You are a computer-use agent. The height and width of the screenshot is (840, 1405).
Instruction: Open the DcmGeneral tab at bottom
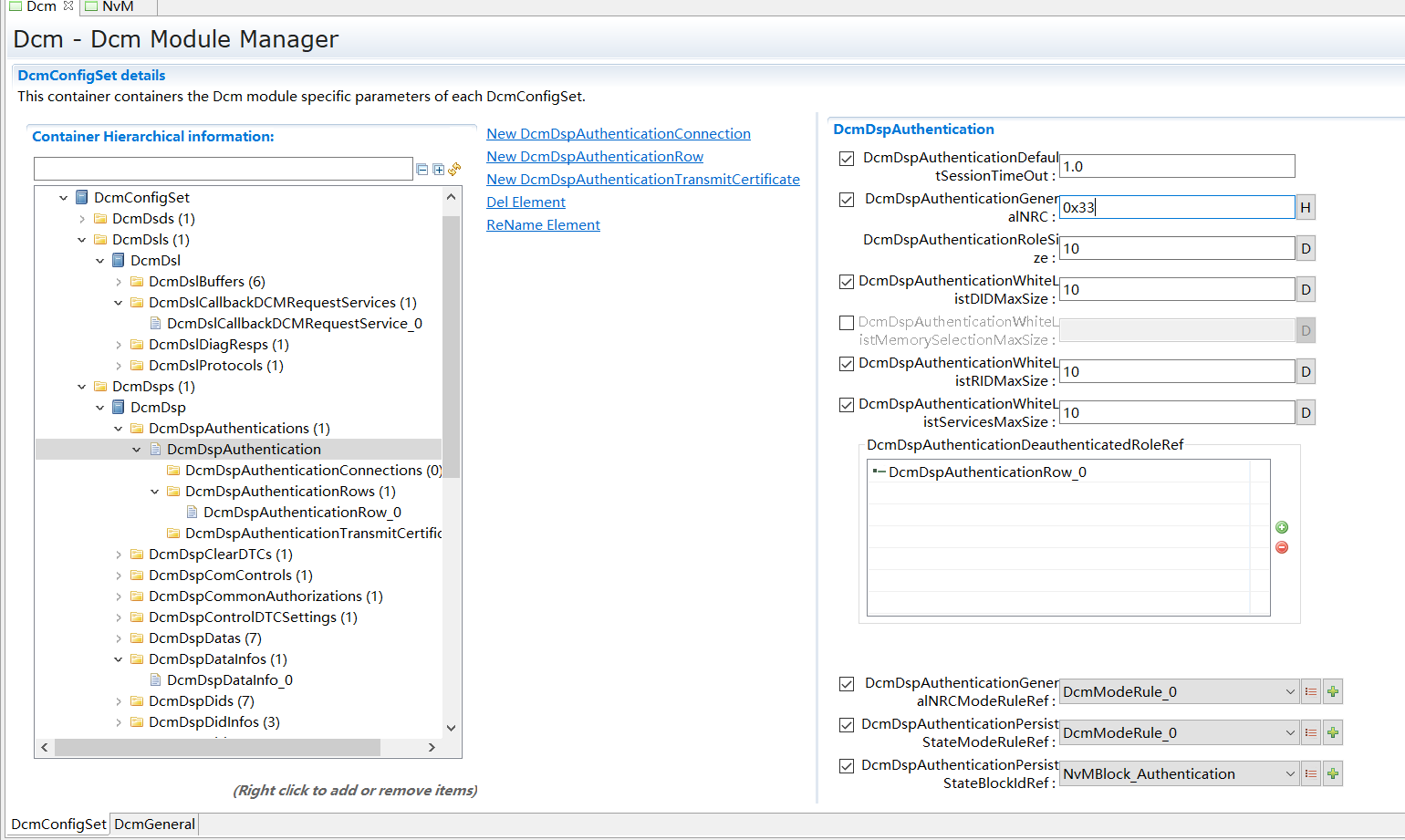coord(154,824)
